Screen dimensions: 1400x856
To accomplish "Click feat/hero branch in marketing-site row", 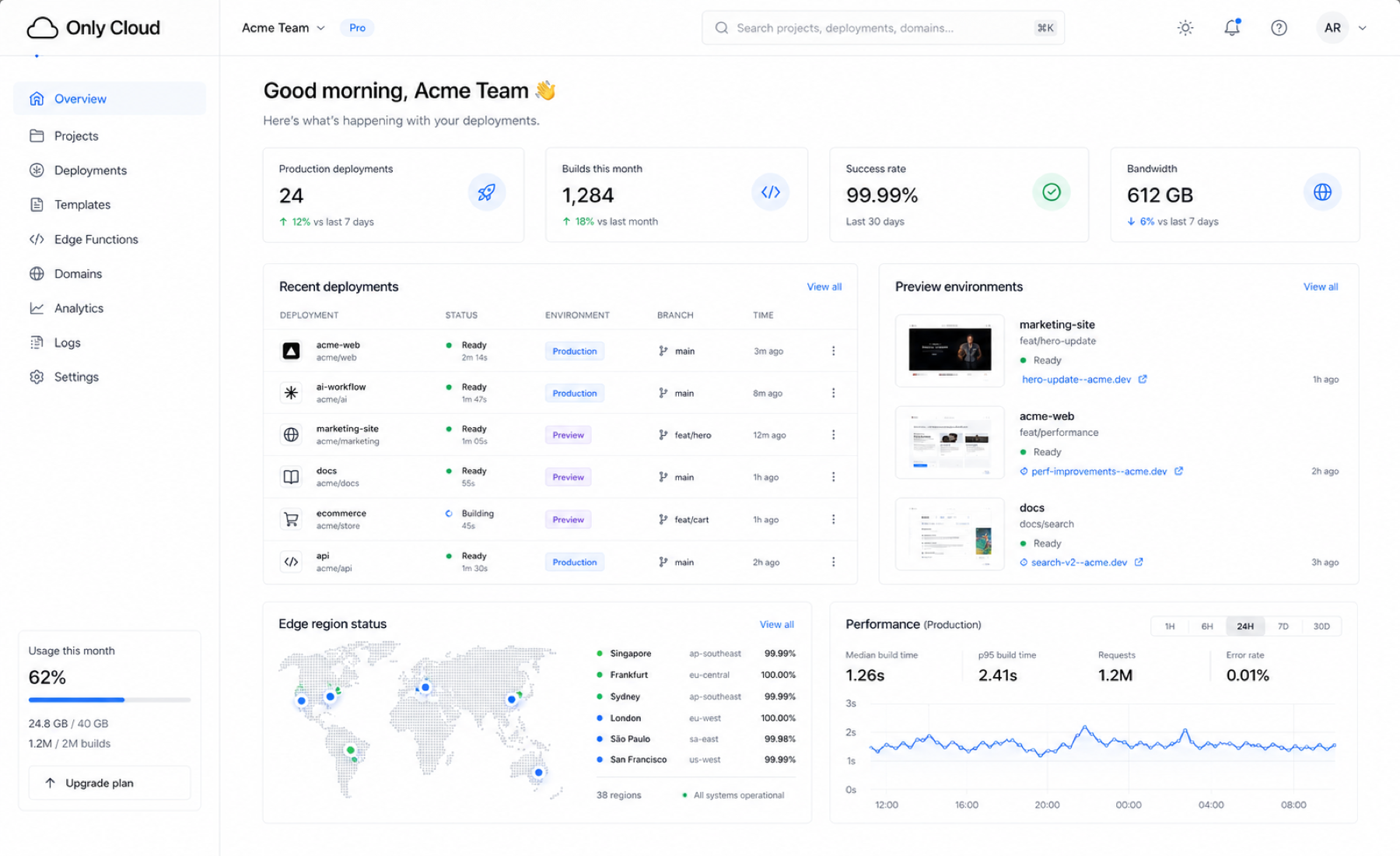I will point(685,435).
